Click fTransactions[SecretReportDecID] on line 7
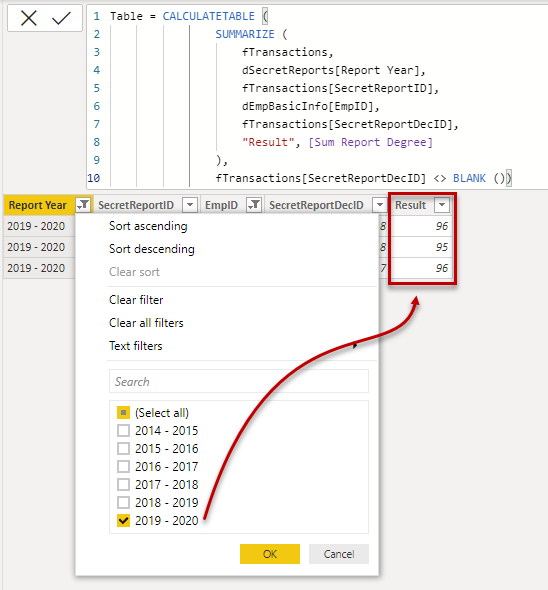Viewport: 548px width, 590px height. click(347, 124)
